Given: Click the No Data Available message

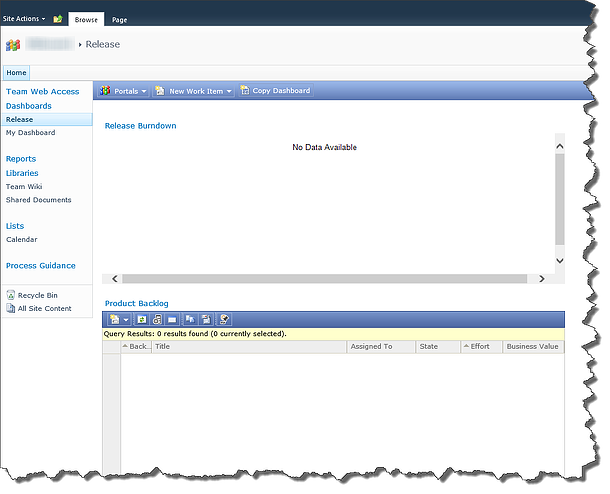Looking at the screenshot, I should pyautogui.click(x=324, y=147).
